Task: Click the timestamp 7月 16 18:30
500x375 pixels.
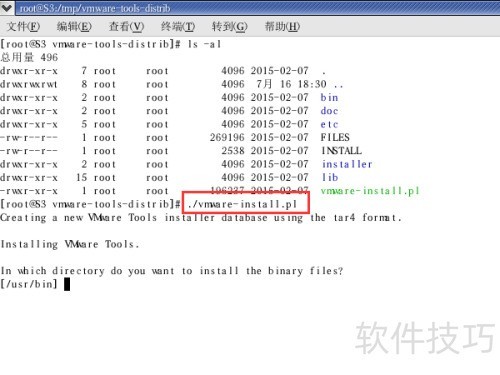Action: tap(291, 84)
